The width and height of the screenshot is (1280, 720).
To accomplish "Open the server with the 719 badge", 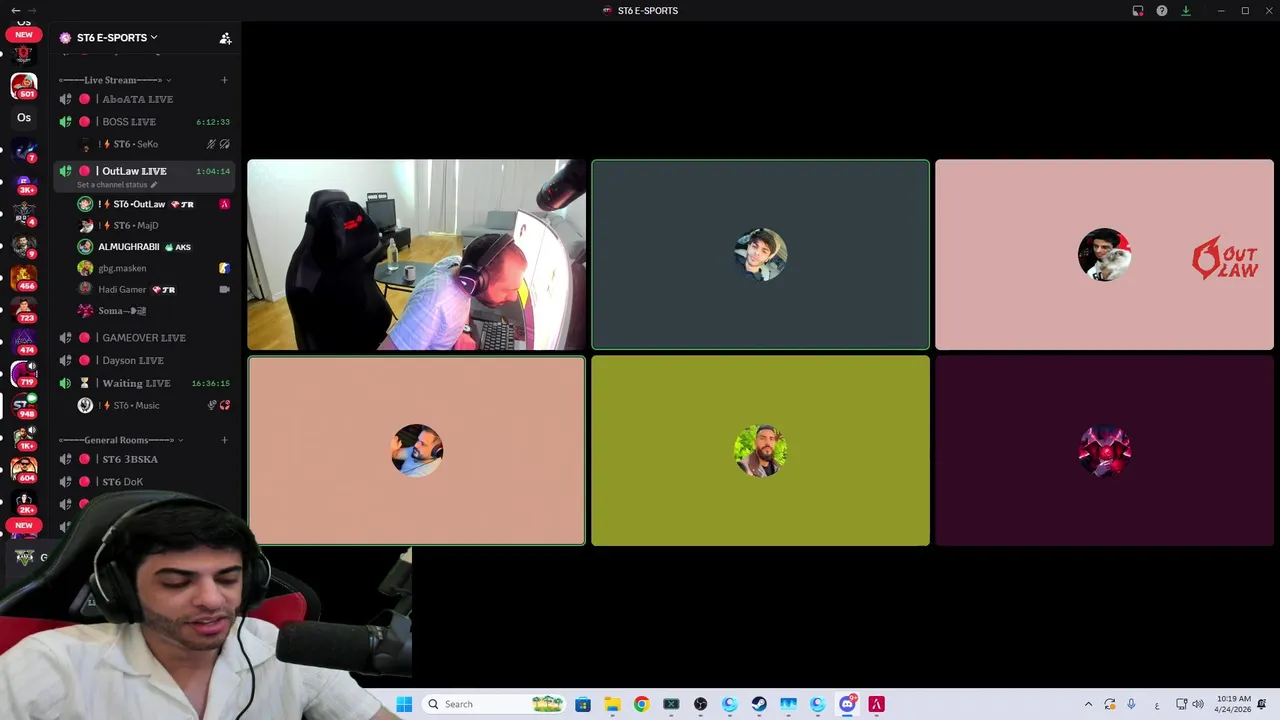I will coord(24,374).
